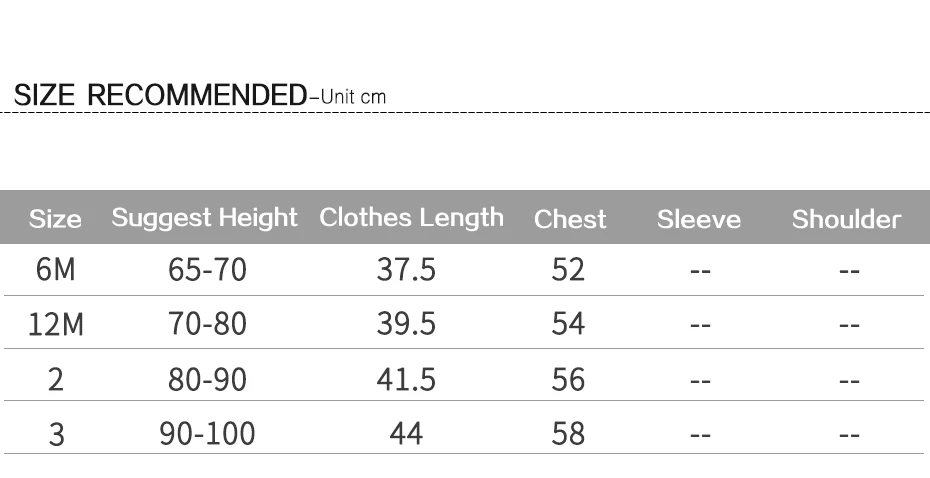930x478 pixels.
Task: Select the 6M size cell
Action: (56, 269)
